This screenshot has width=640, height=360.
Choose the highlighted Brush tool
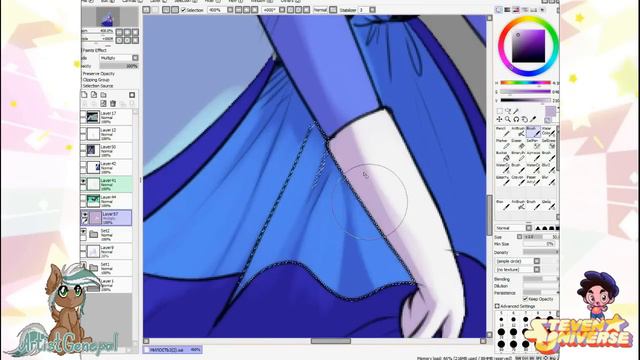(533, 131)
